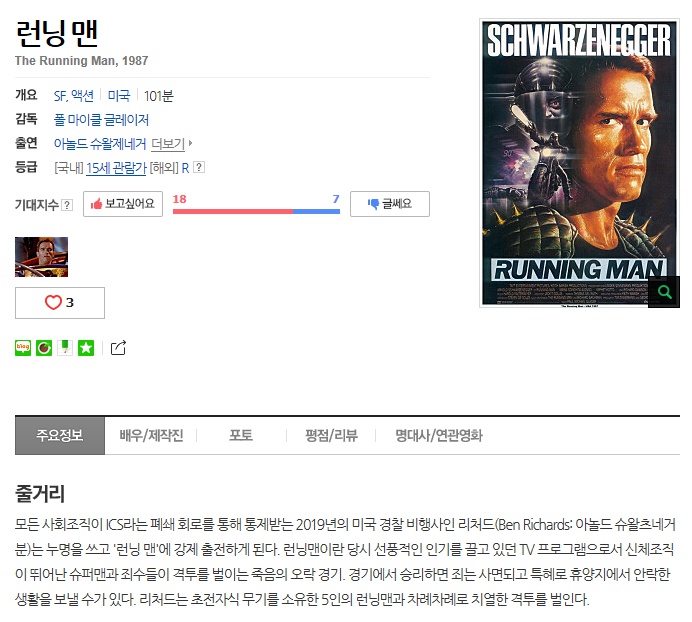Click question mark beside R rating

click(x=199, y=167)
